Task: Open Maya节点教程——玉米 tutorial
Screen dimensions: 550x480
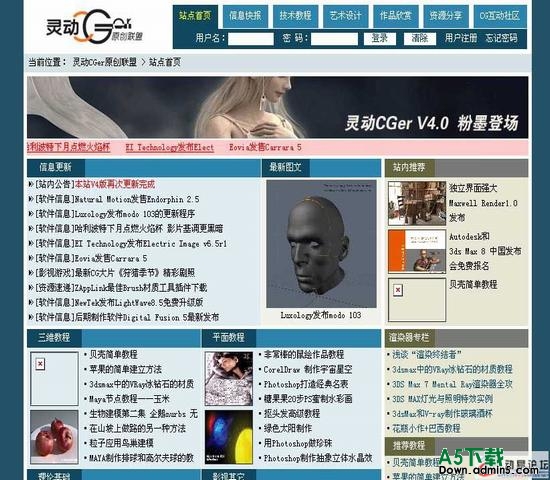Action: 129,399
